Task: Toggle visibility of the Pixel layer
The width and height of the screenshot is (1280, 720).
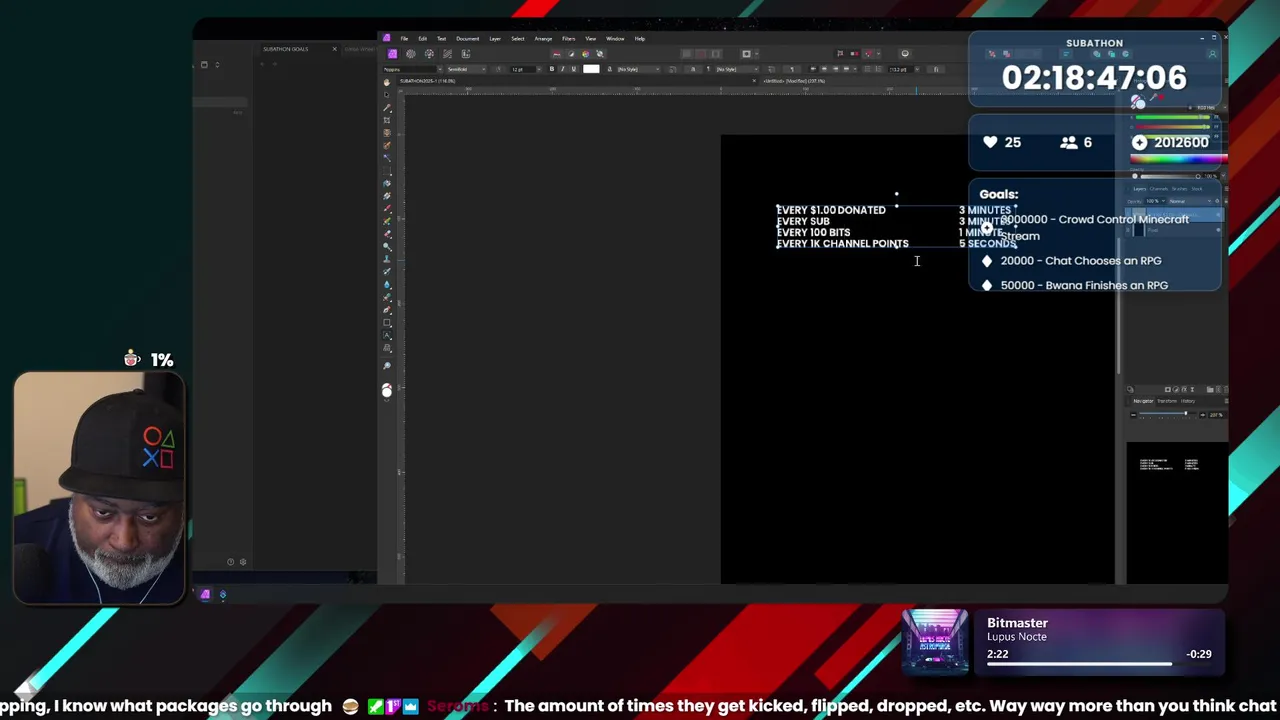Action: click(x=1218, y=230)
